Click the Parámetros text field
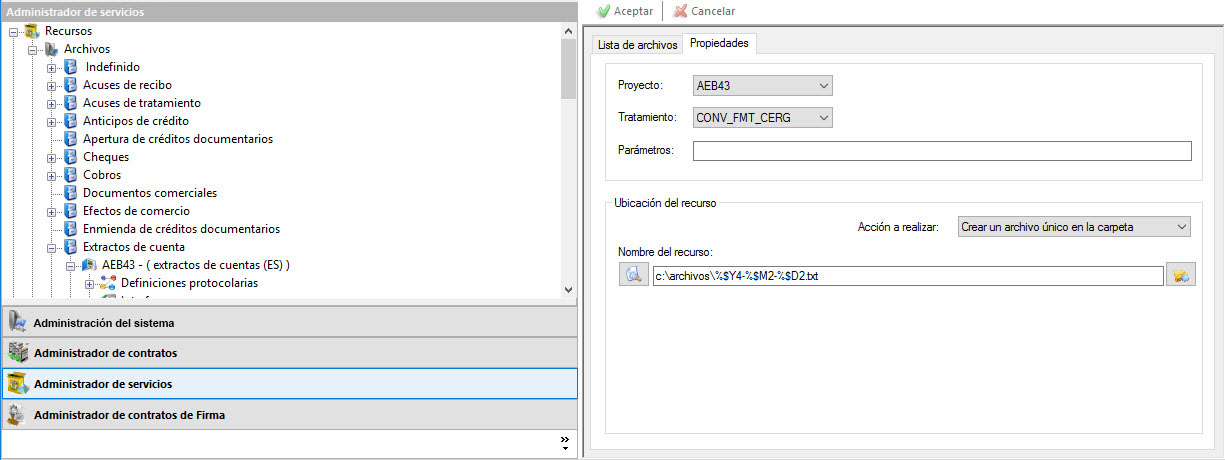 tap(941, 151)
